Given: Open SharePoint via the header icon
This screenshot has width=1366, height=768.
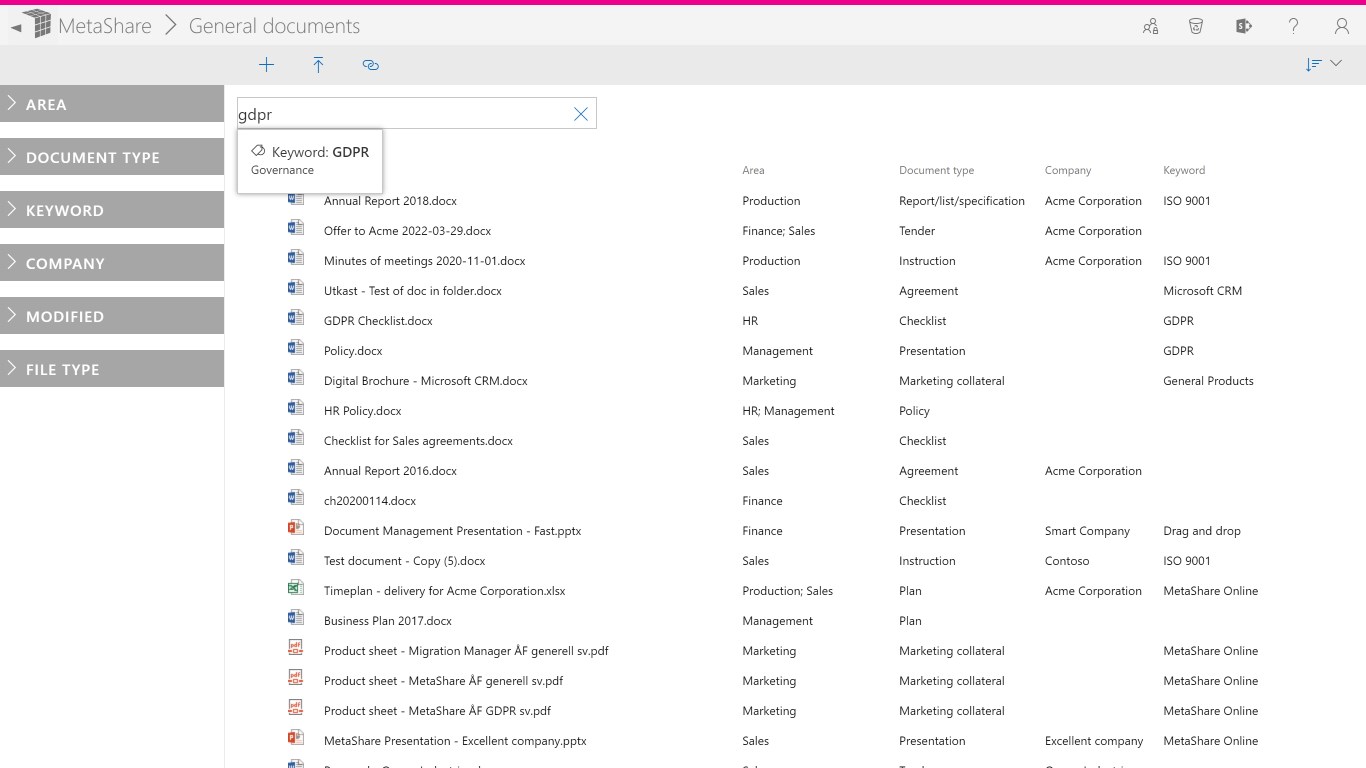Looking at the screenshot, I should click(1244, 27).
